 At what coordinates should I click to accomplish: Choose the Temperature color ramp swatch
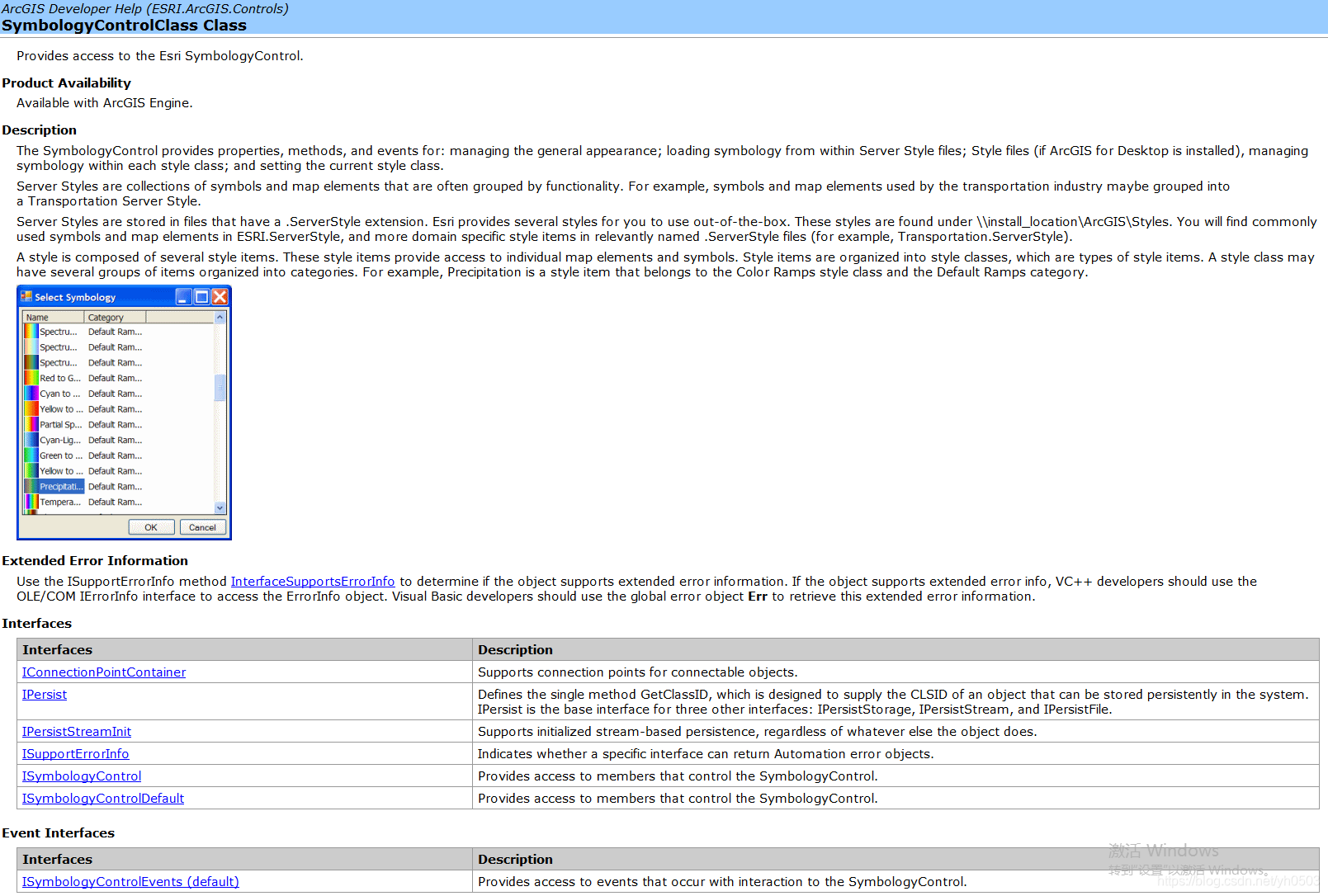31,502
